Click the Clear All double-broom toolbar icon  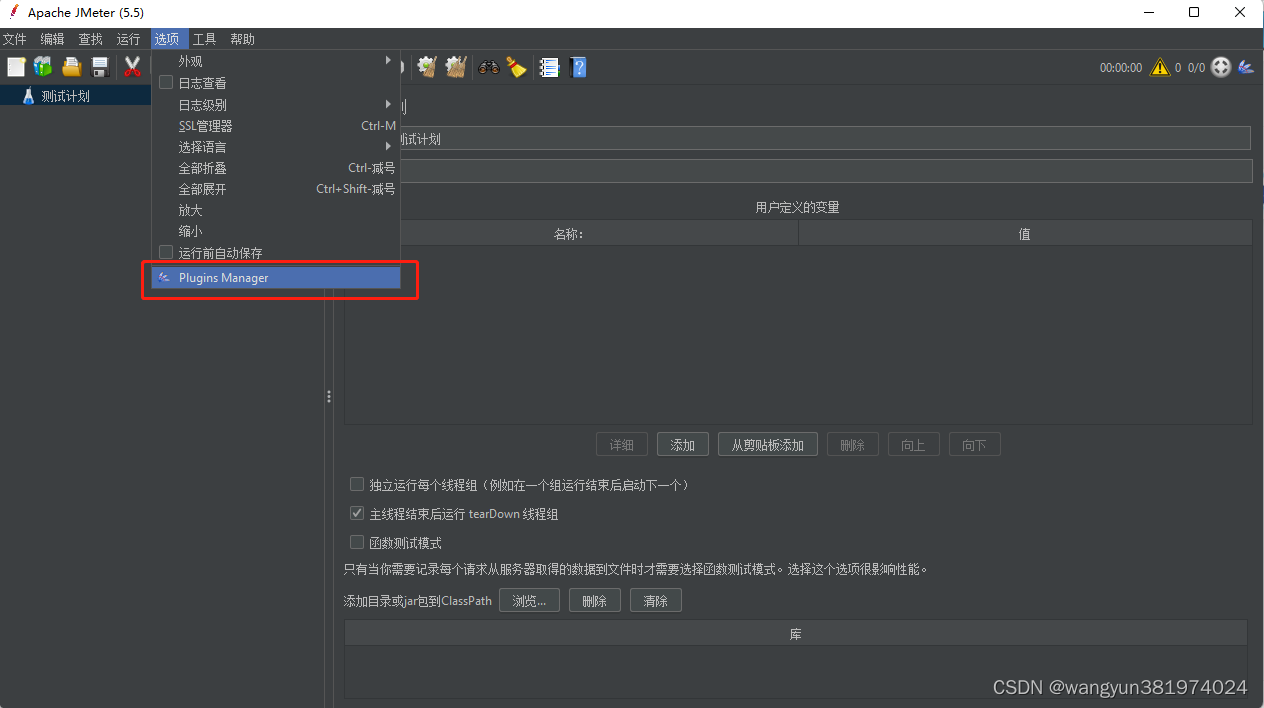(456, 67)
